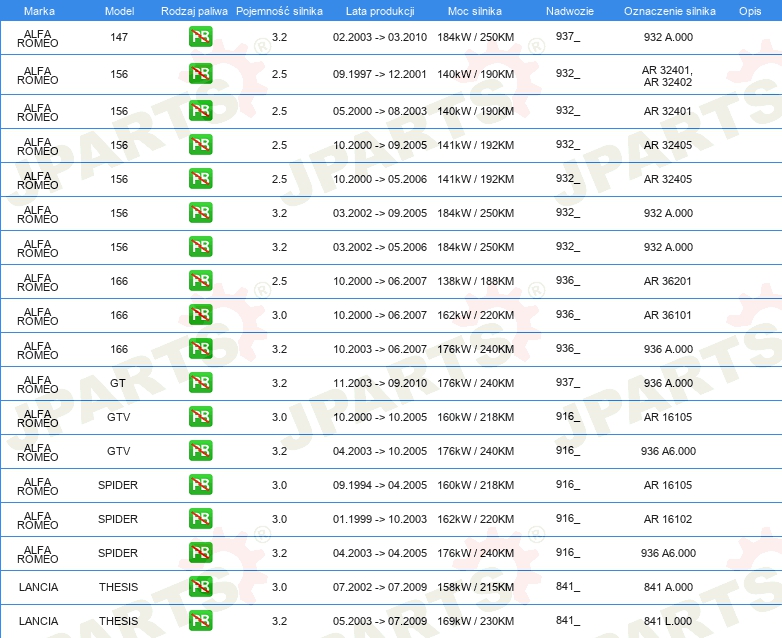Click engine code AR 16102
Screen dimensions: 782x638
[667, 519]
